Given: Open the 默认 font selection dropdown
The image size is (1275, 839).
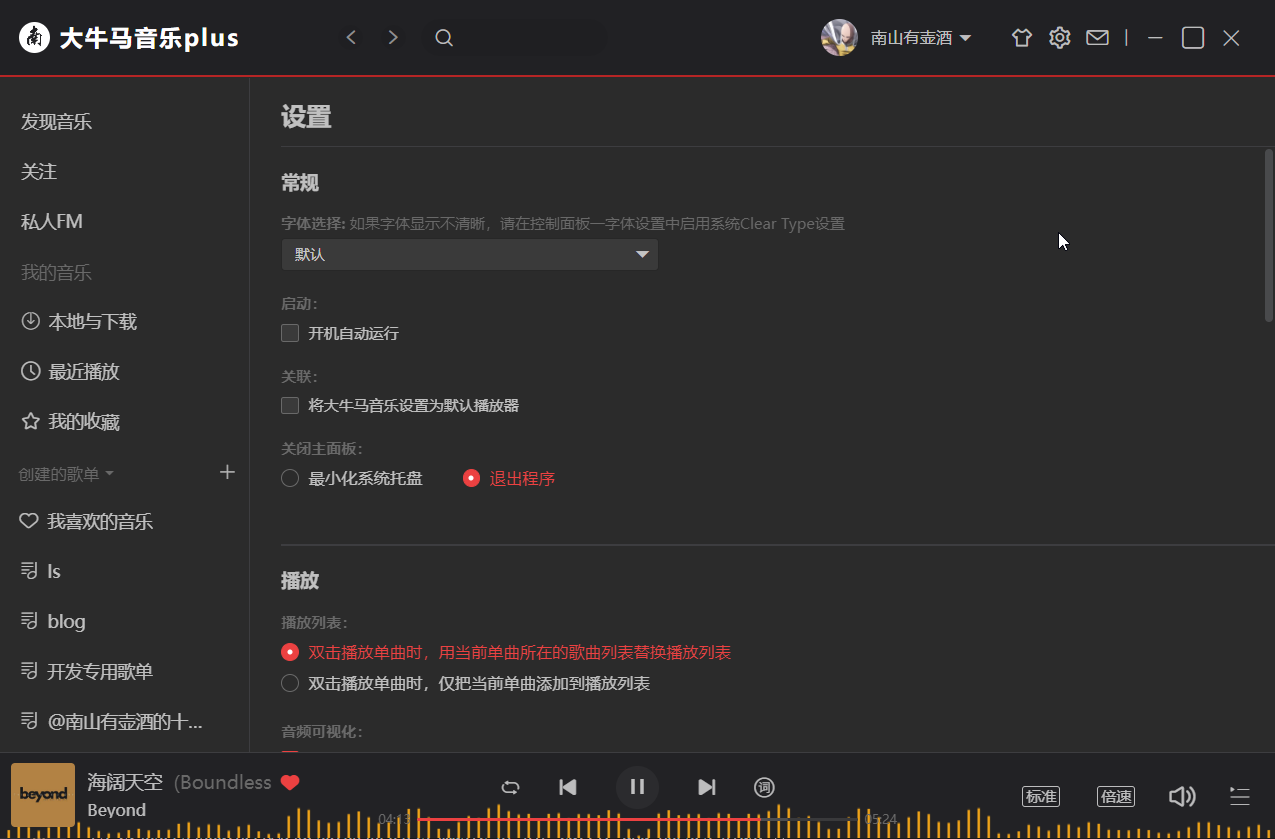Looking at the screenshot, I should (x=469, y=254).
